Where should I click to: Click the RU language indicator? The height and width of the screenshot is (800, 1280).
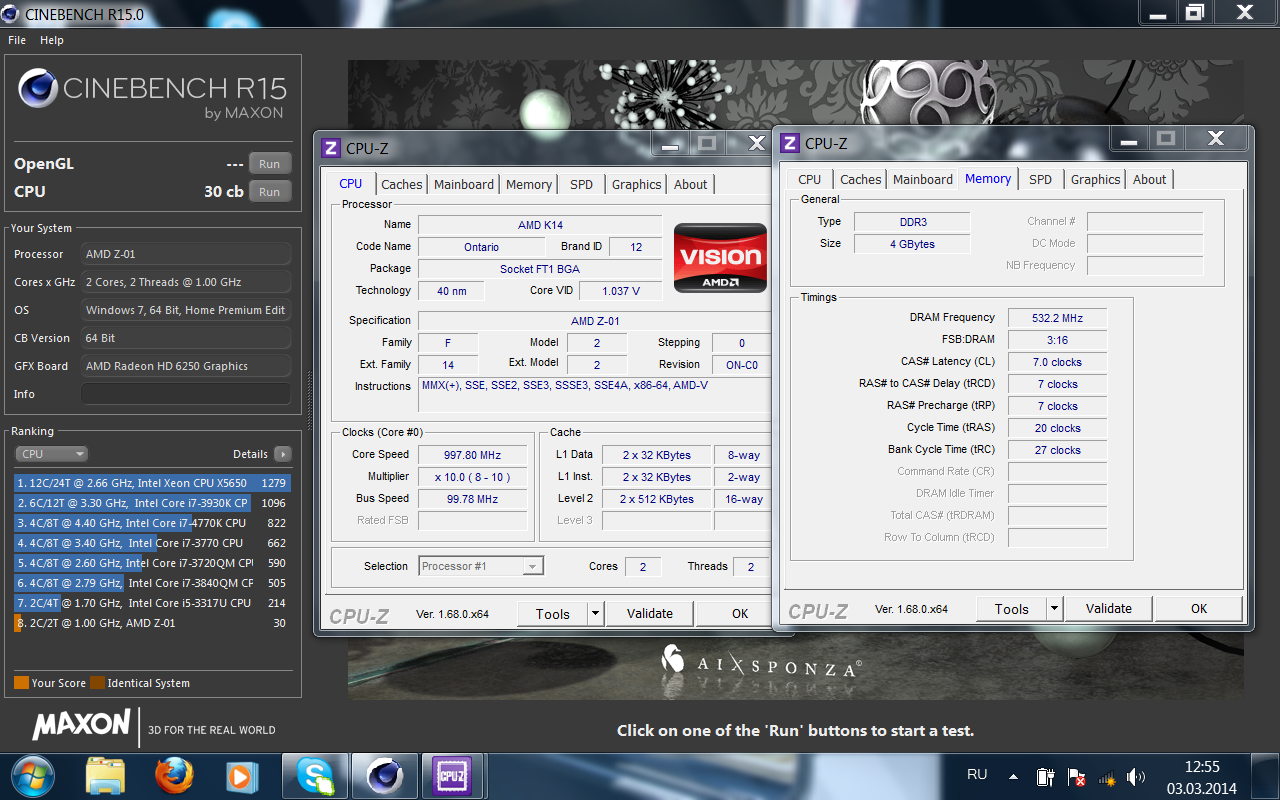click(977, 774)
